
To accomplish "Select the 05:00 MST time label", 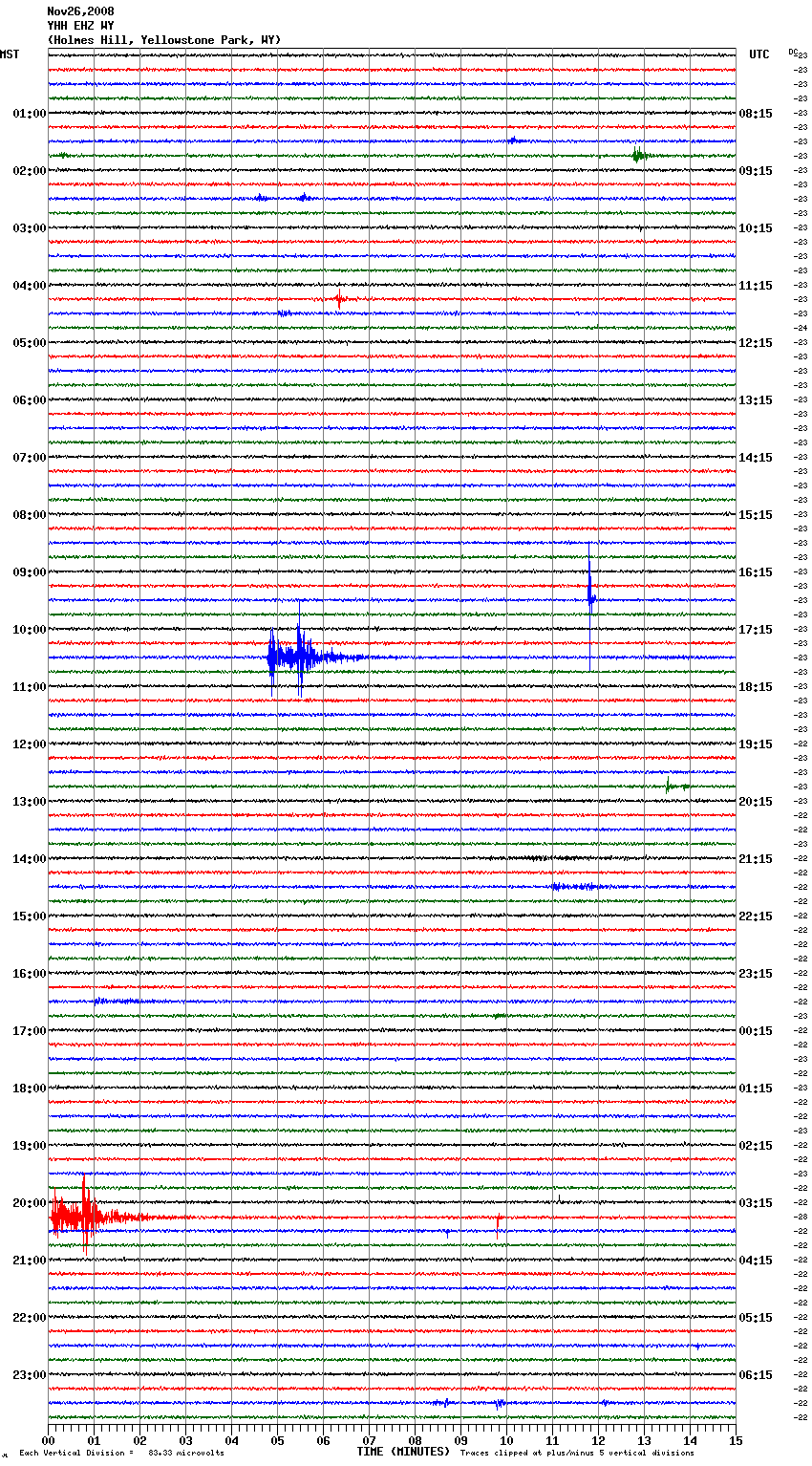I will 30,343.
